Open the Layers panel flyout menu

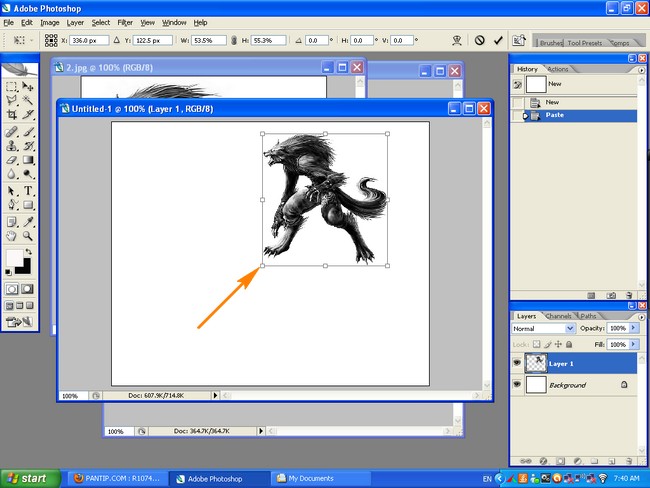coord(642,317)
